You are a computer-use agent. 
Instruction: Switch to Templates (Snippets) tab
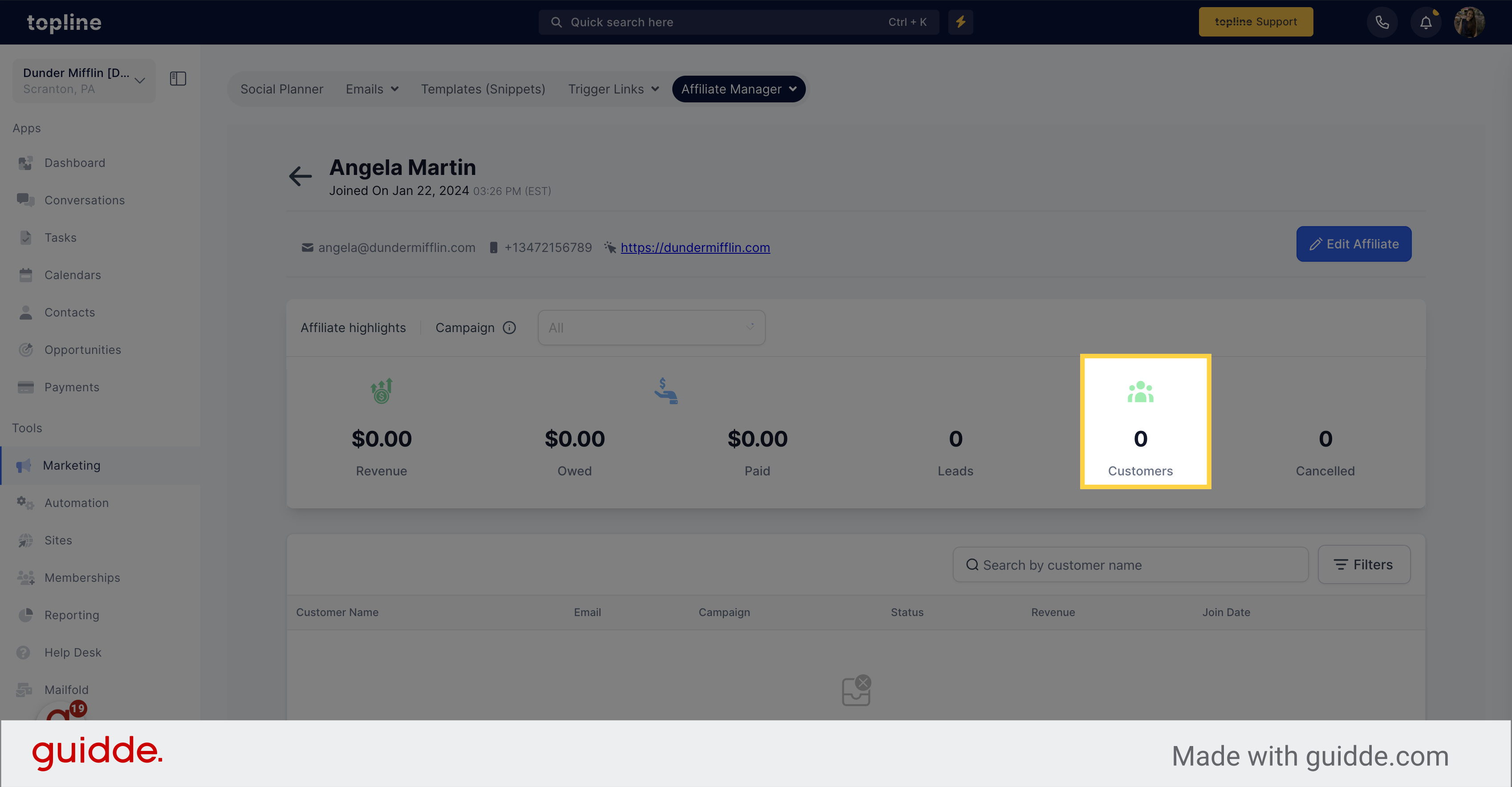click(x=483, y=89)
